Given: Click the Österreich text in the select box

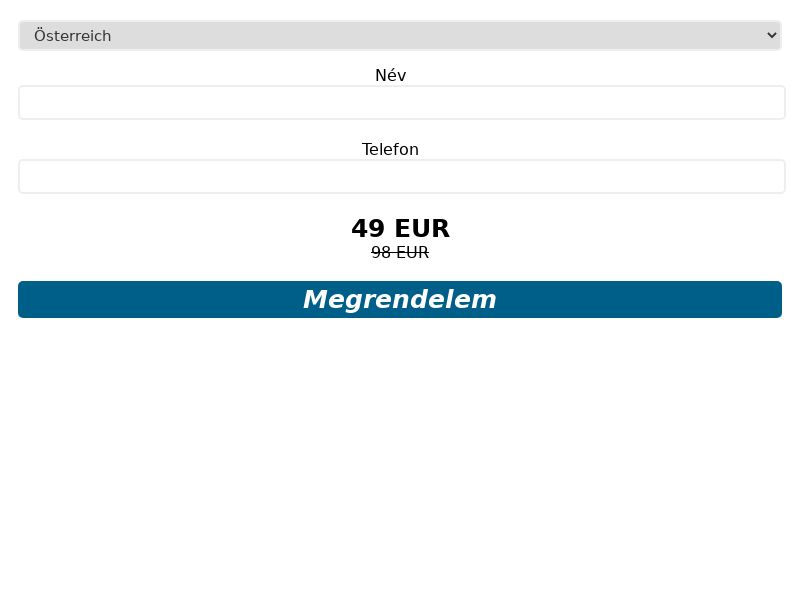Looking at the screenshot, I should coord(72,35).
